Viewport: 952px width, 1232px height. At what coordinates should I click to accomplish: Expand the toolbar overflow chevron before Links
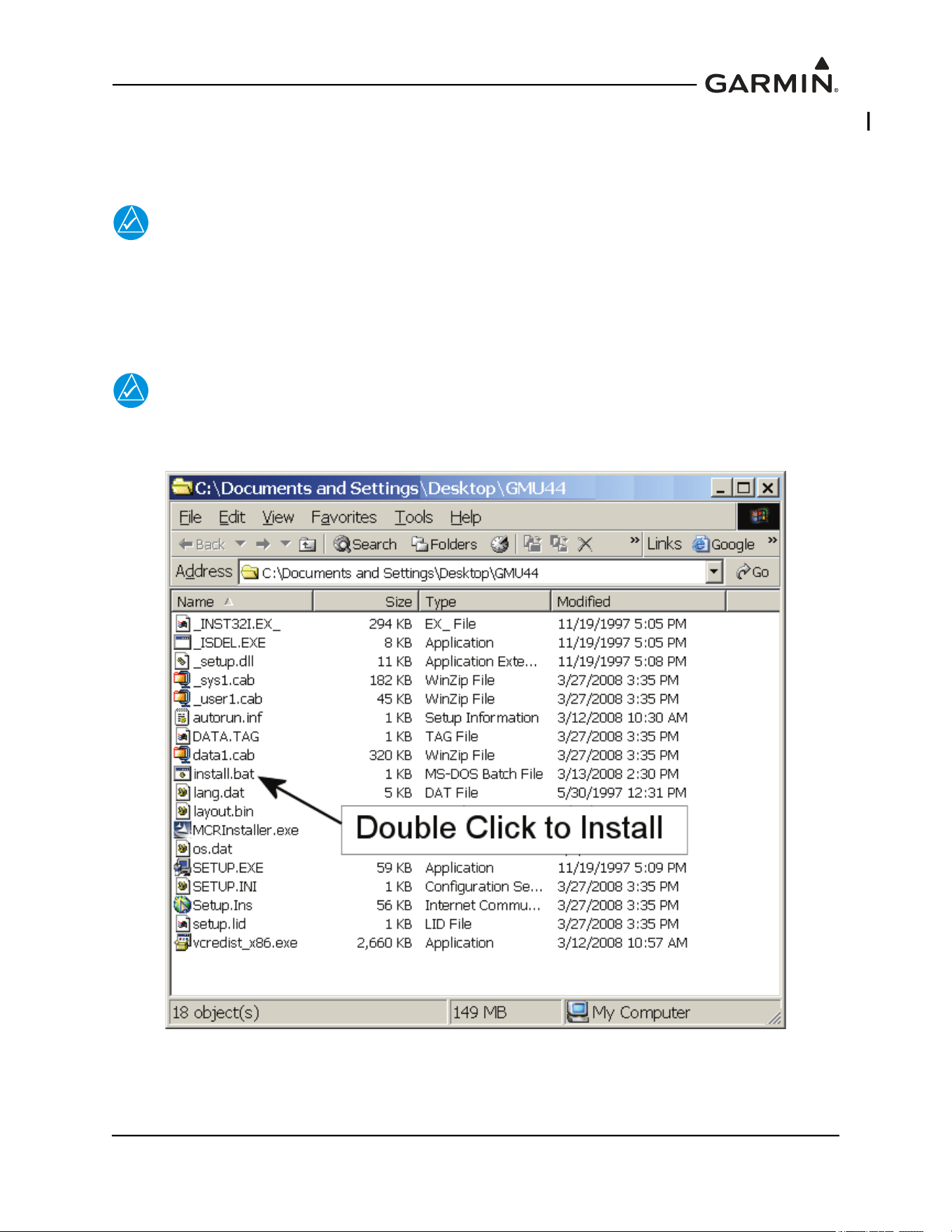[634, 540]
